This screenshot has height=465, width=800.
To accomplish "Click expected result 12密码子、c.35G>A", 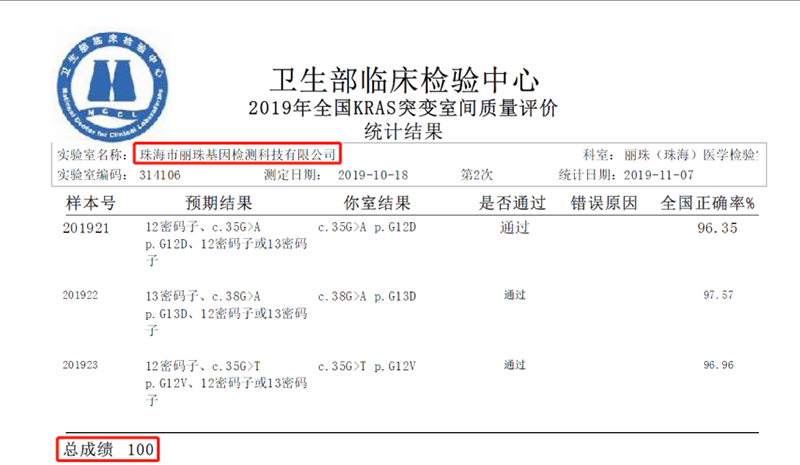I will tap(203, 227).
